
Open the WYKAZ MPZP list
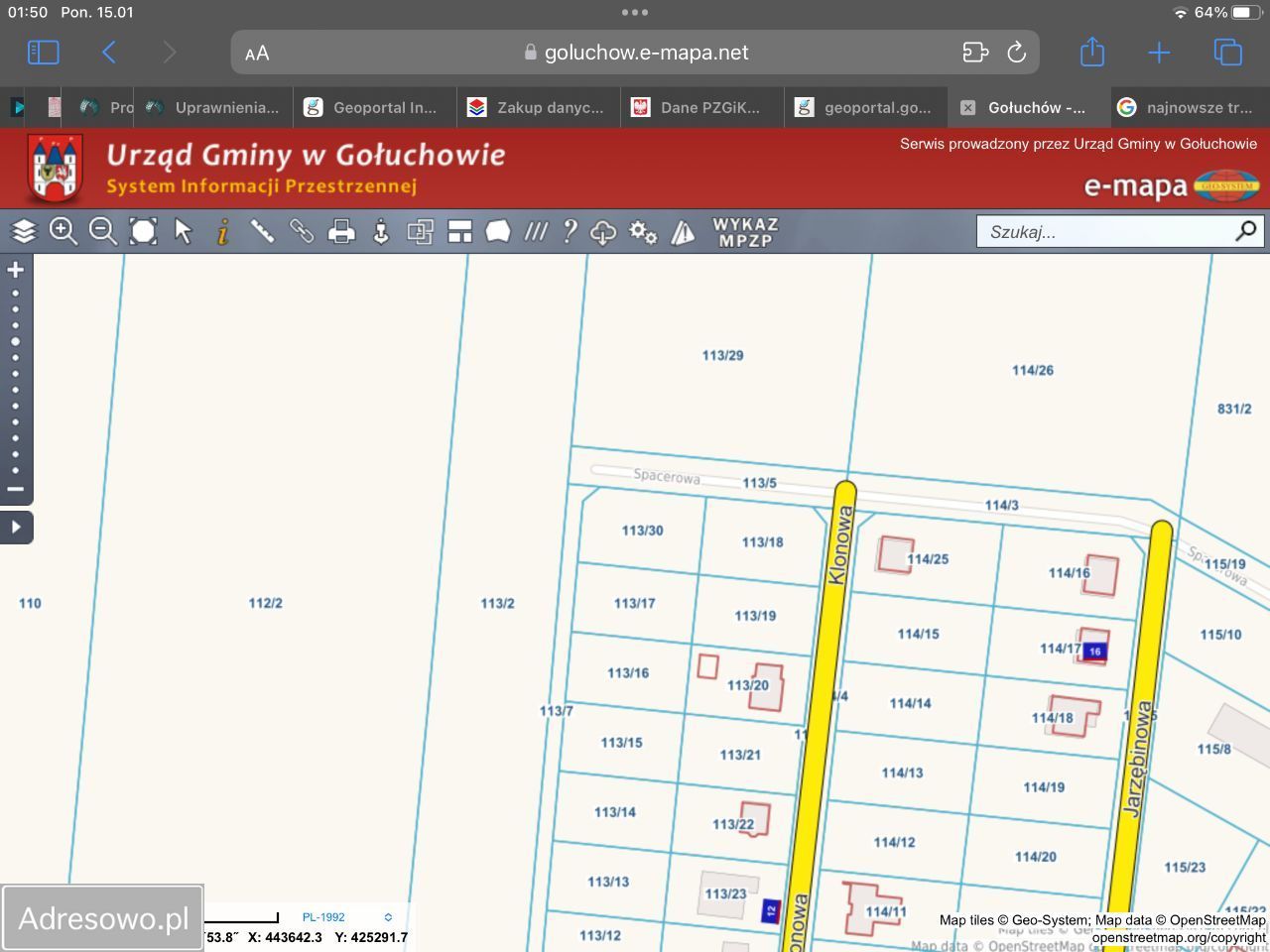[745, 232]
